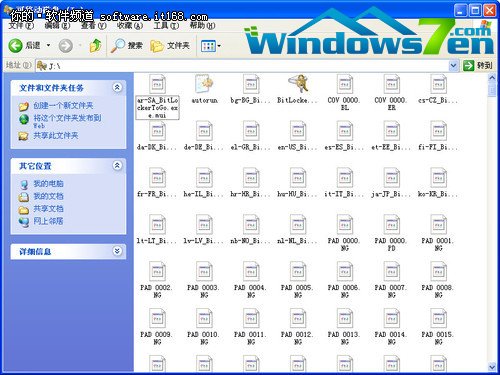
Task: Click the file name label he-IL_Bi...
Action: (x=204, y=194)
